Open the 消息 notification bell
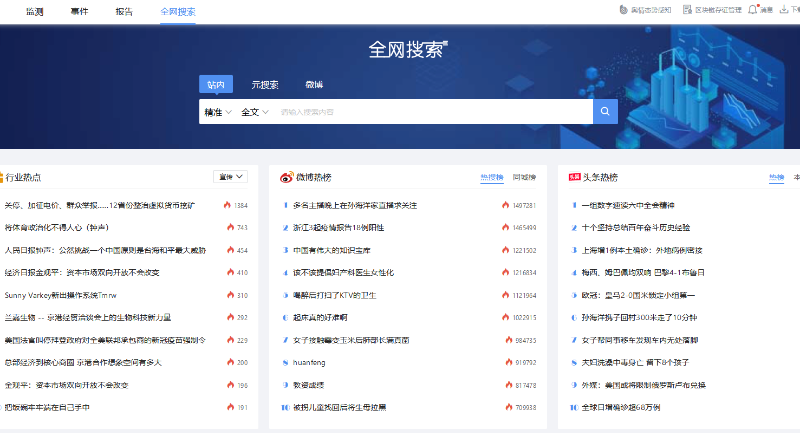The height and width of the screenshot is (433, 800). pyautogui.click(x=753, y=10)
